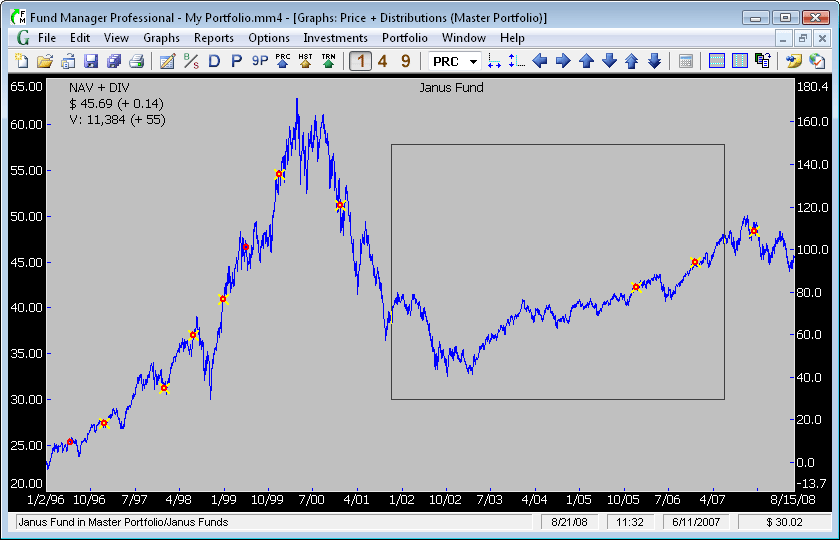Click the double blue up arrow

[x=632, y=61]
